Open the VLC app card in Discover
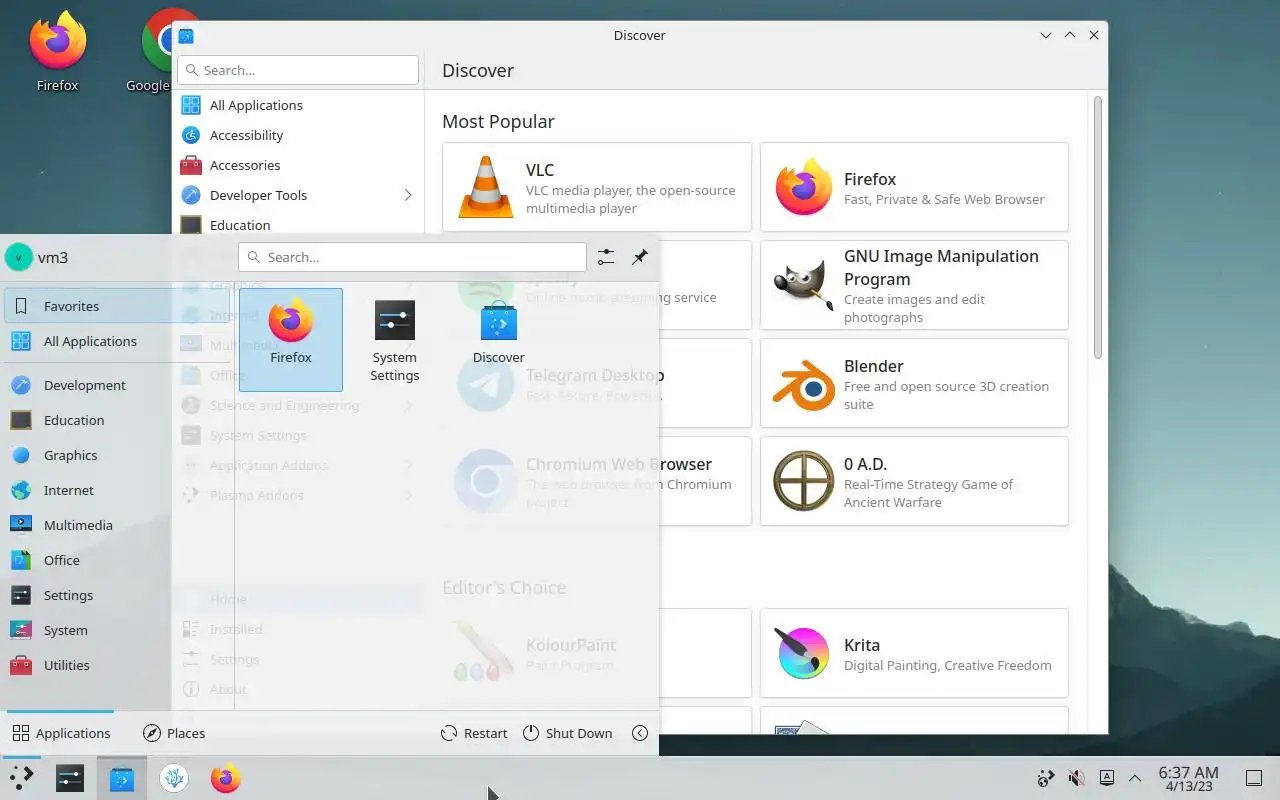The image size is (1280, 800). click(597, 187)
